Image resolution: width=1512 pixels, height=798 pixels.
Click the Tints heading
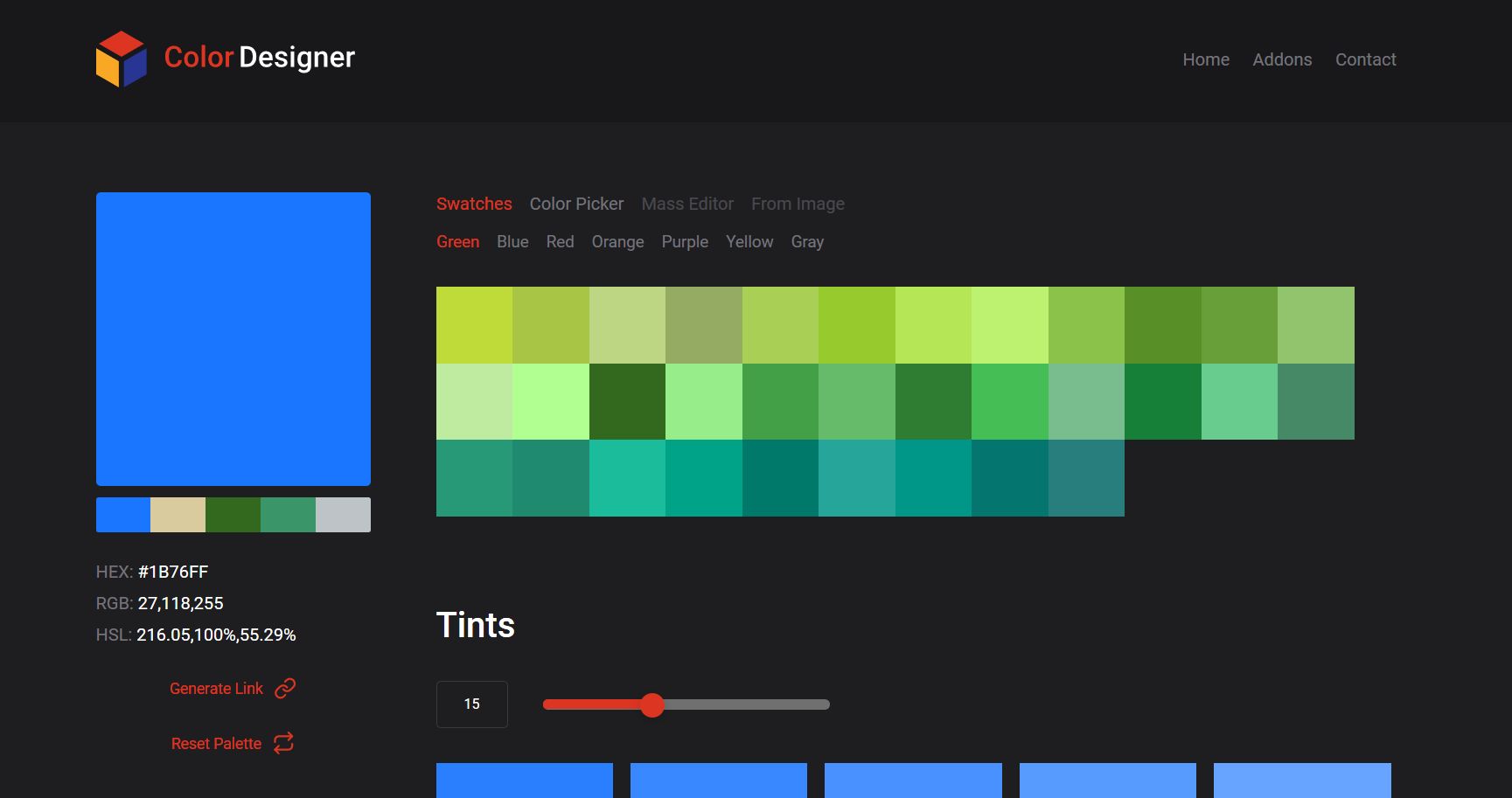[x=476, y=625]
